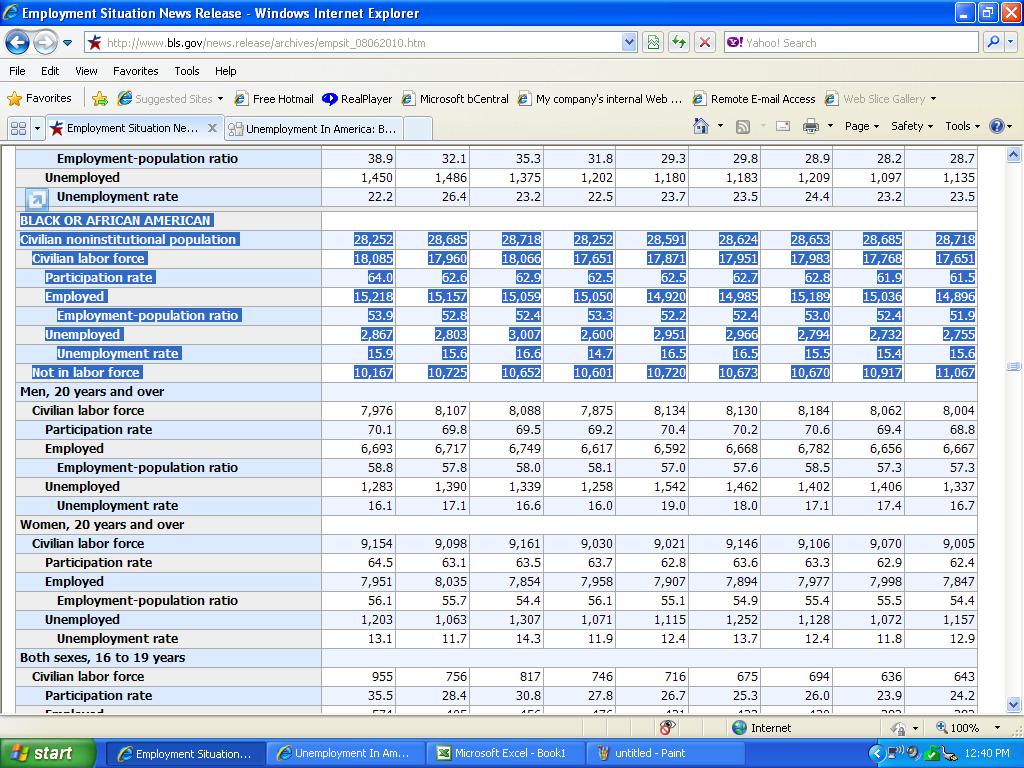Click the RSS feeds icon

click(x=743, y=126)
